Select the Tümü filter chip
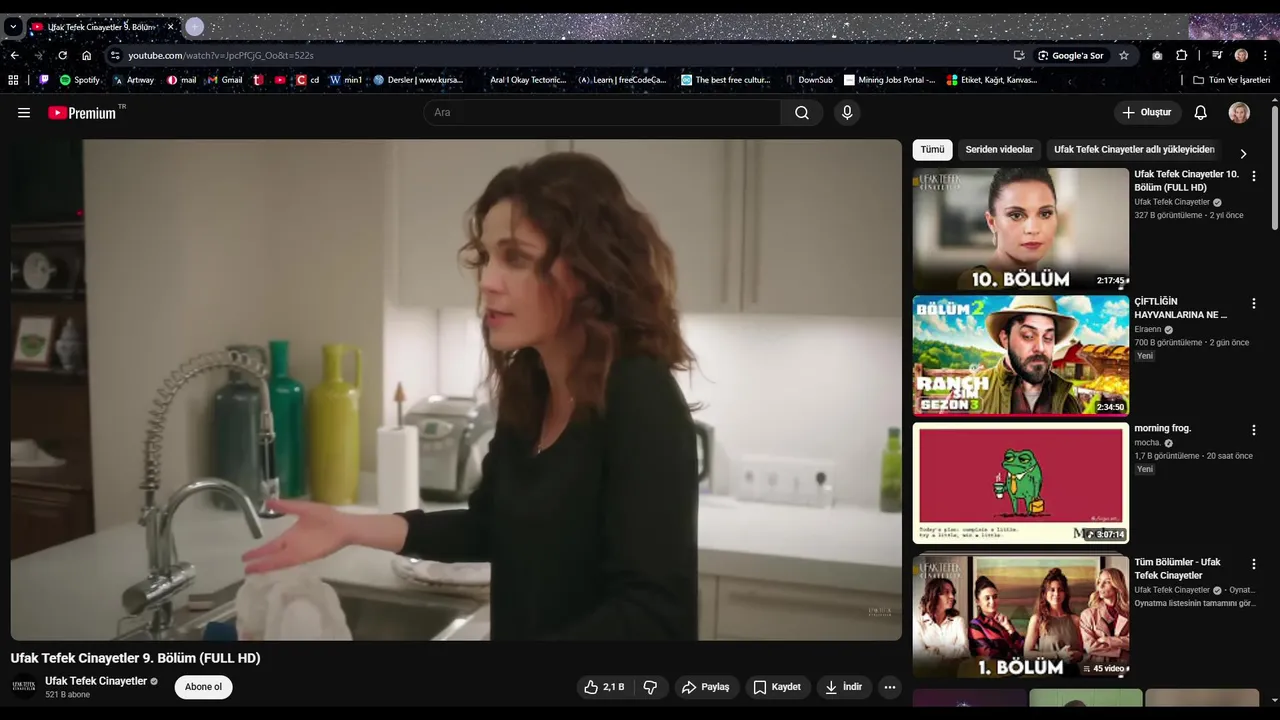1280x720 pixels. (932, 150)
